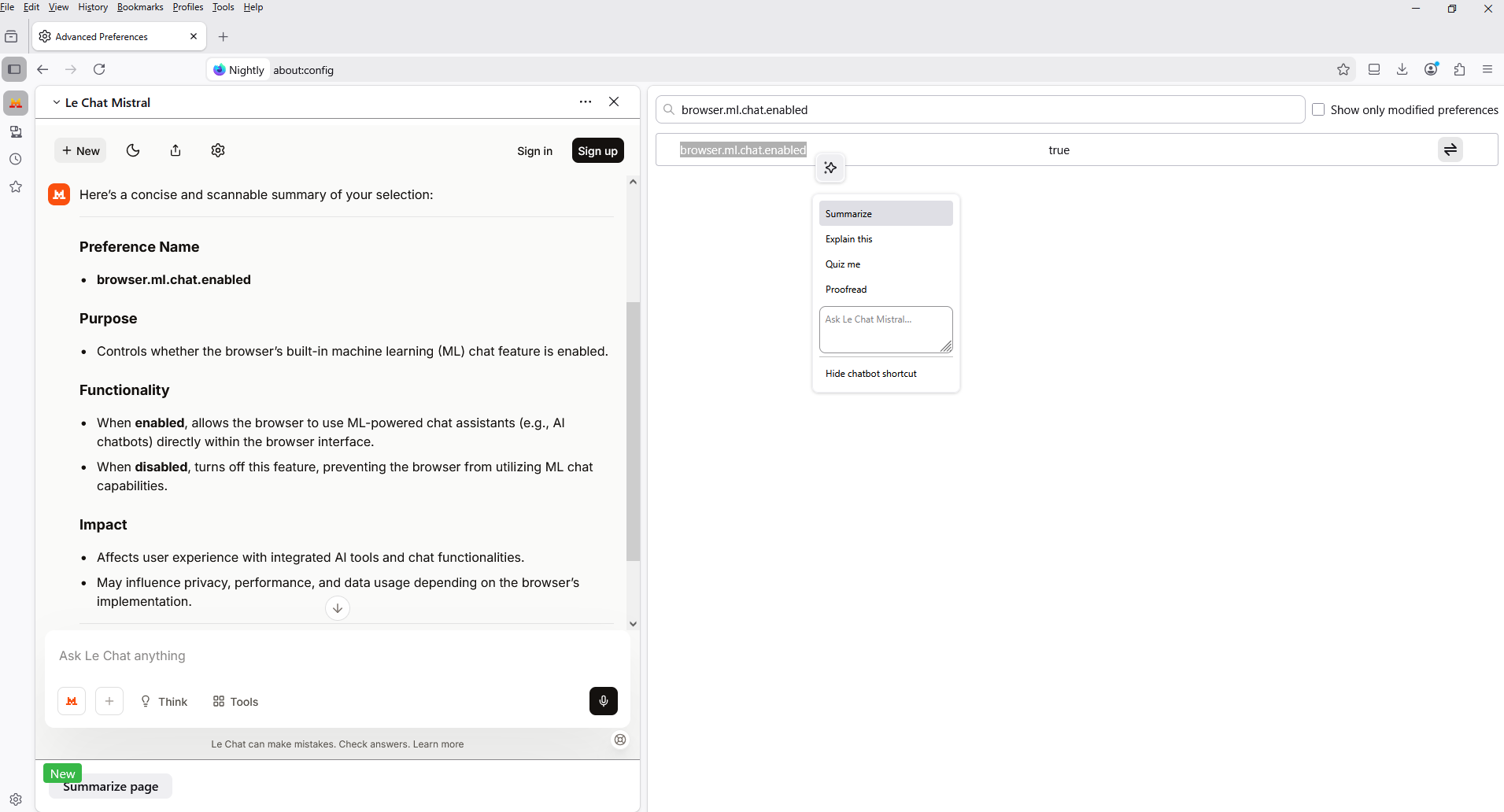This screenshot has width=1504, height=812.
Task: Open the Edit menu
Action: [31, 7]
